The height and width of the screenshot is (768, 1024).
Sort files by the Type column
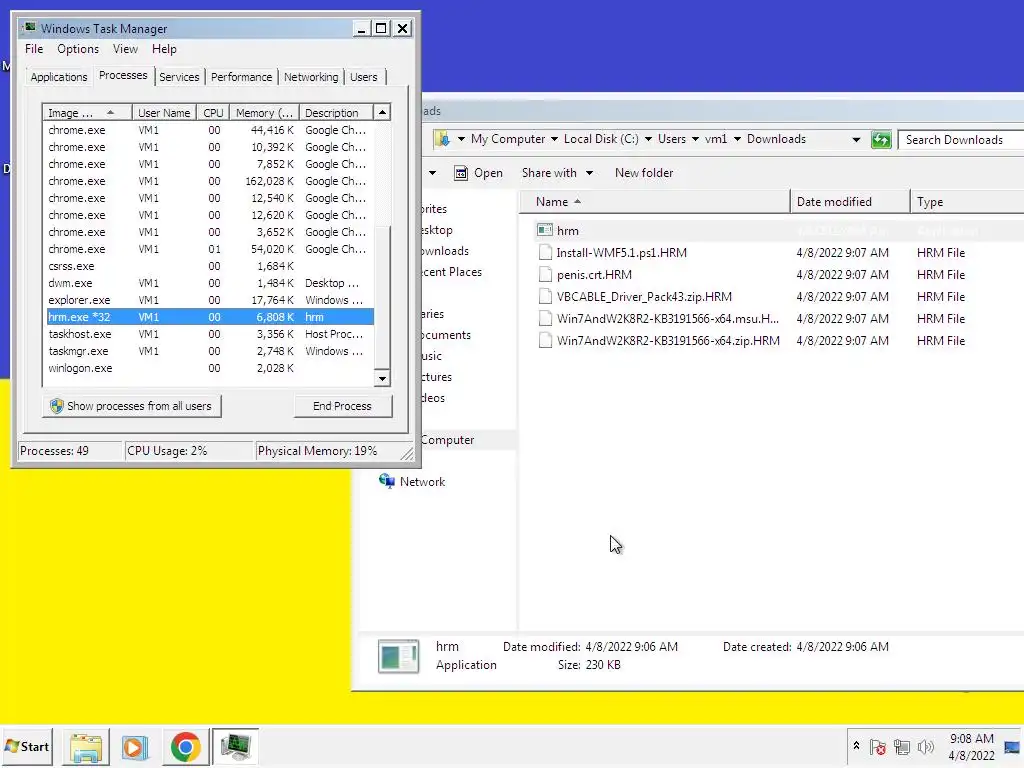(x=967, y=202)
